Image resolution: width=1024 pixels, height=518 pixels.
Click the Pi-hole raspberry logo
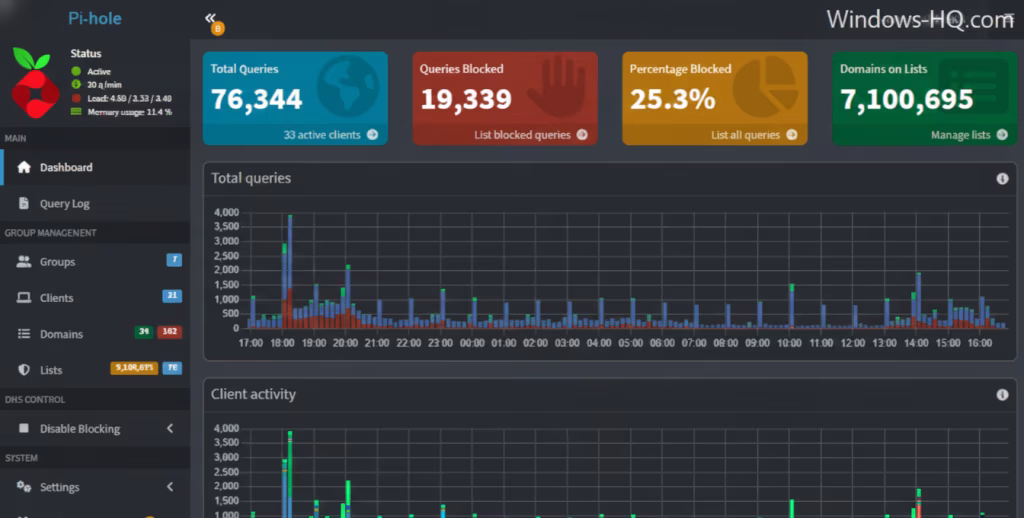[35, 83]
